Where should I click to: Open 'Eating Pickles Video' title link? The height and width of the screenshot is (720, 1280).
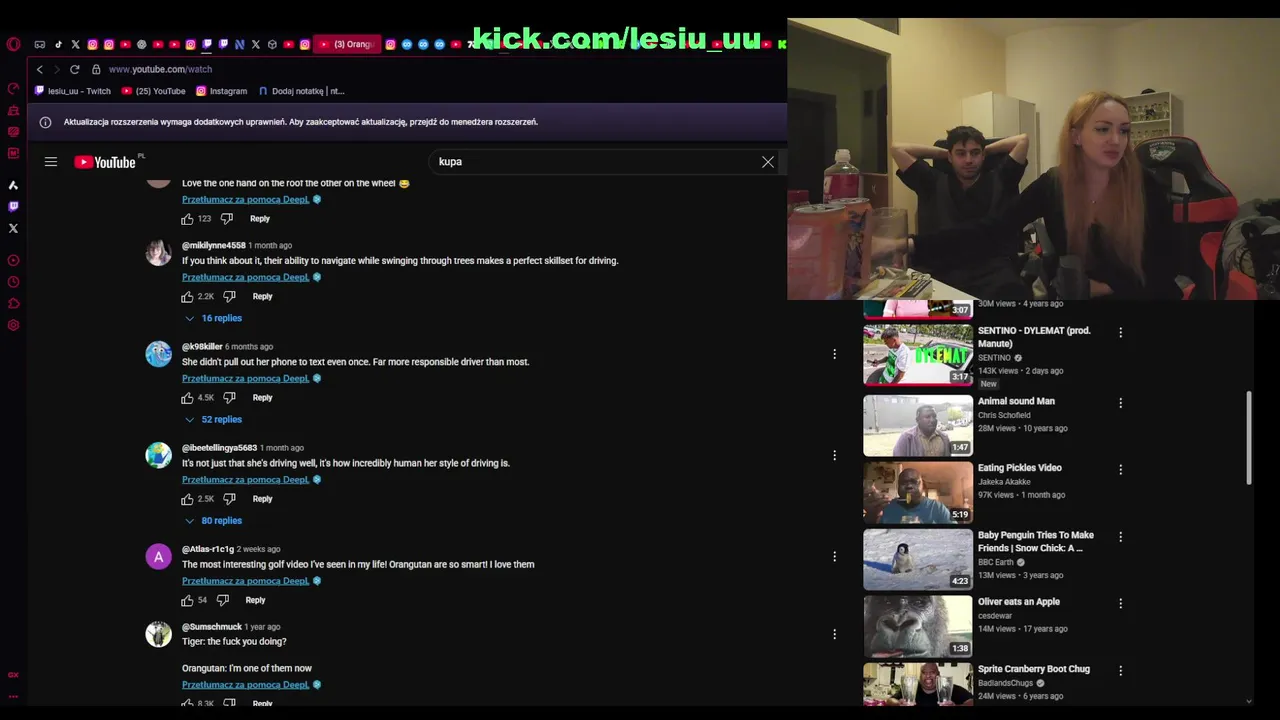click(1020, 468)
